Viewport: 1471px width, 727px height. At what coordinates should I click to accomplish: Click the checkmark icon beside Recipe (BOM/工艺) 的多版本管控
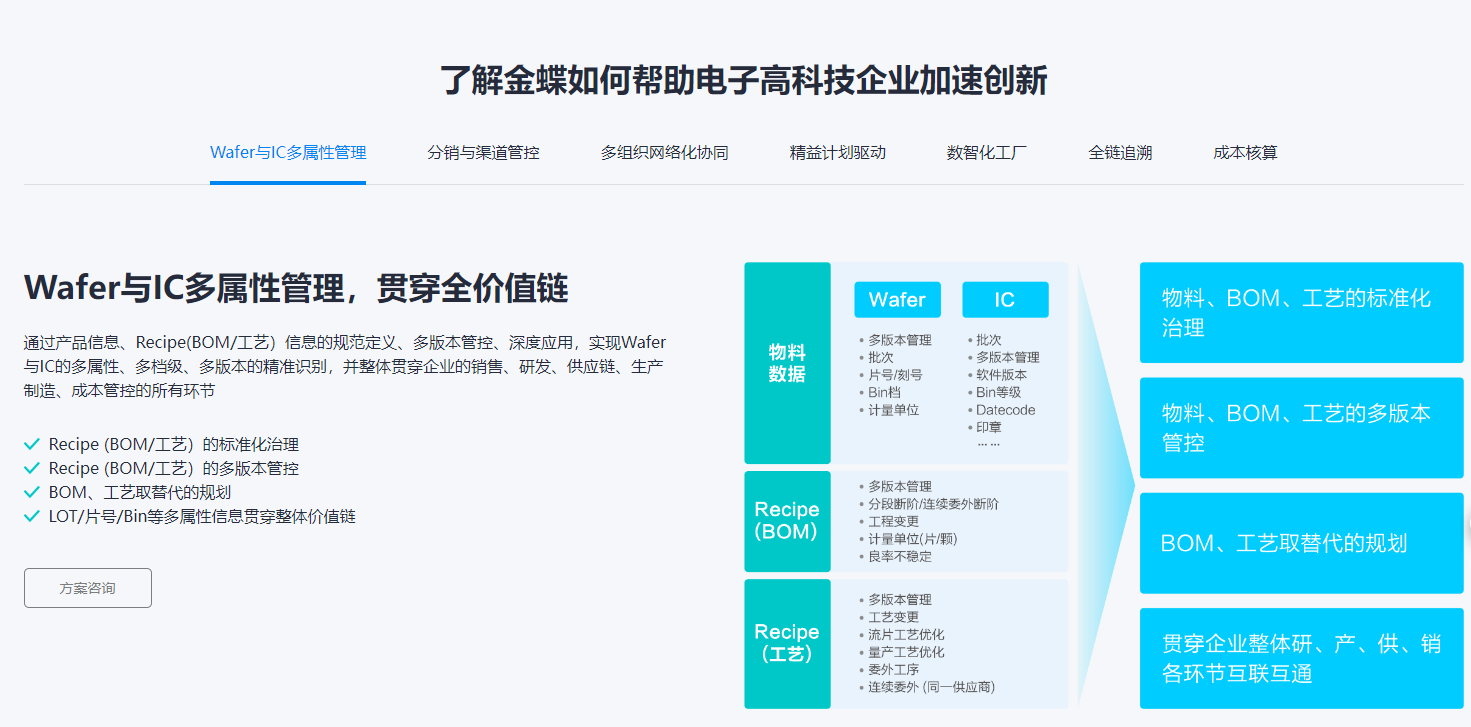(33, 467)
